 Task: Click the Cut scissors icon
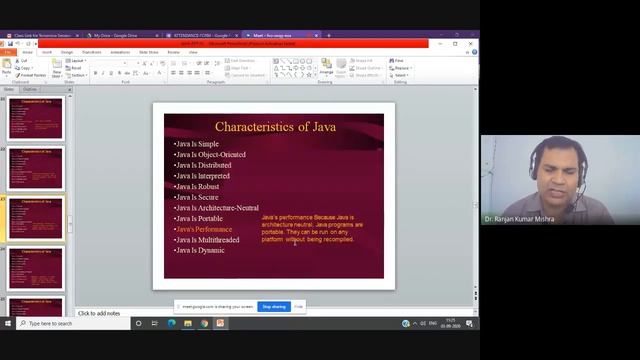[18, 61]
